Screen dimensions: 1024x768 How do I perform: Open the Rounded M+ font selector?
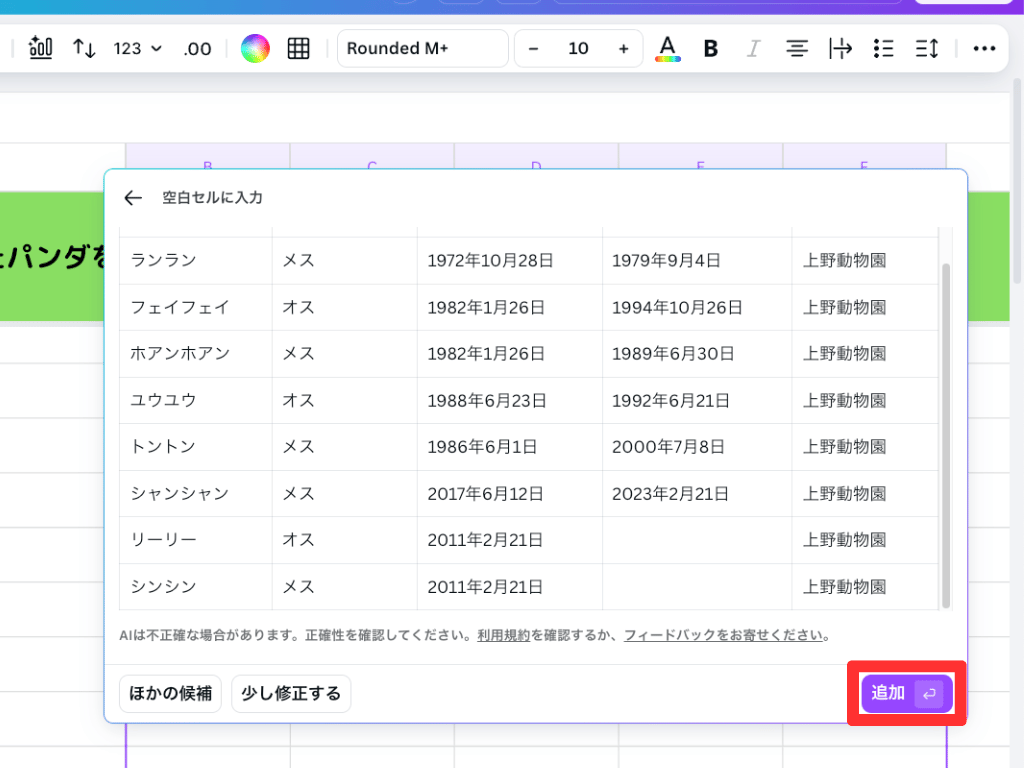tap(423, 48)
